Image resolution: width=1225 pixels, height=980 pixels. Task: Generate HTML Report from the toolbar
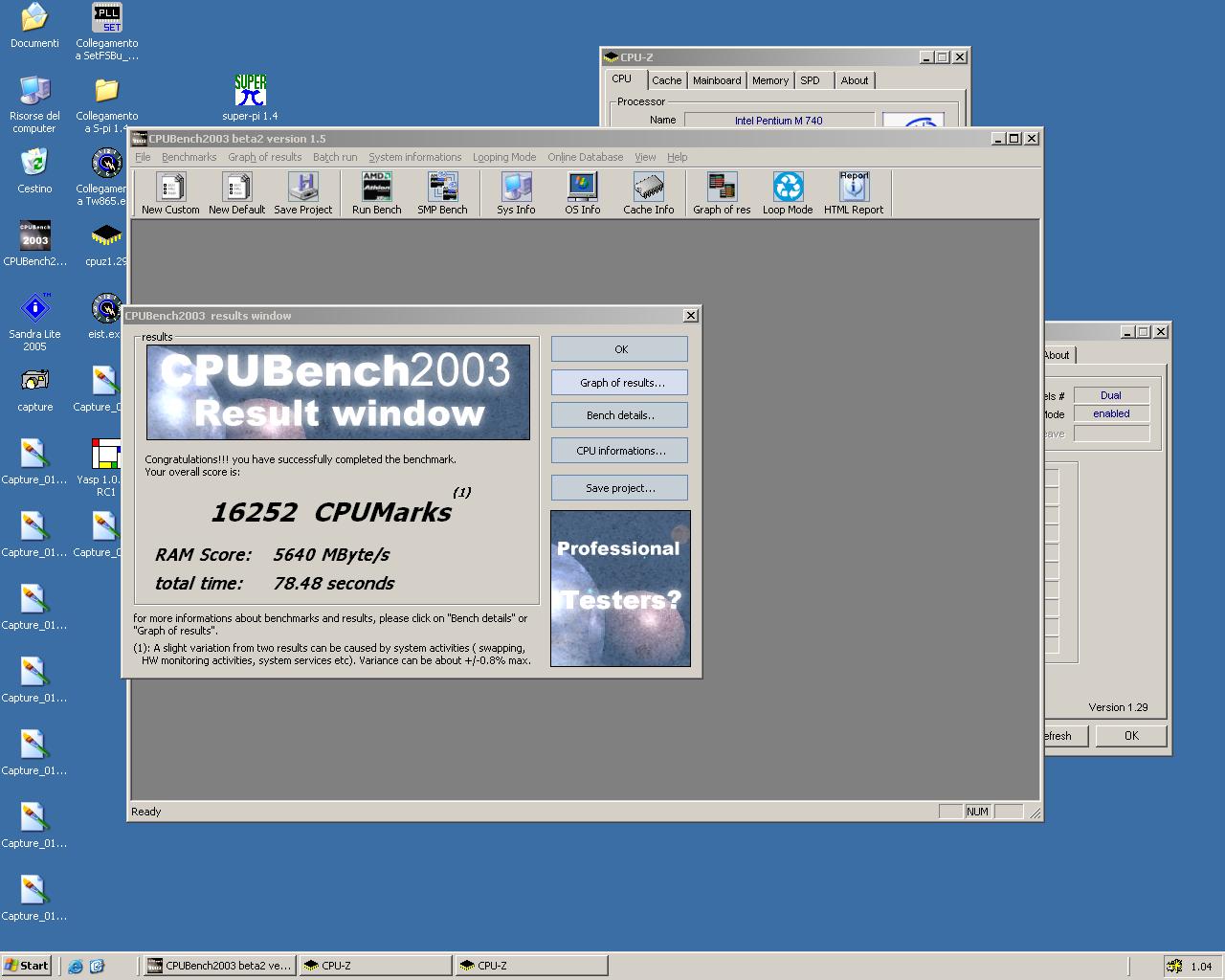[854, 193]
